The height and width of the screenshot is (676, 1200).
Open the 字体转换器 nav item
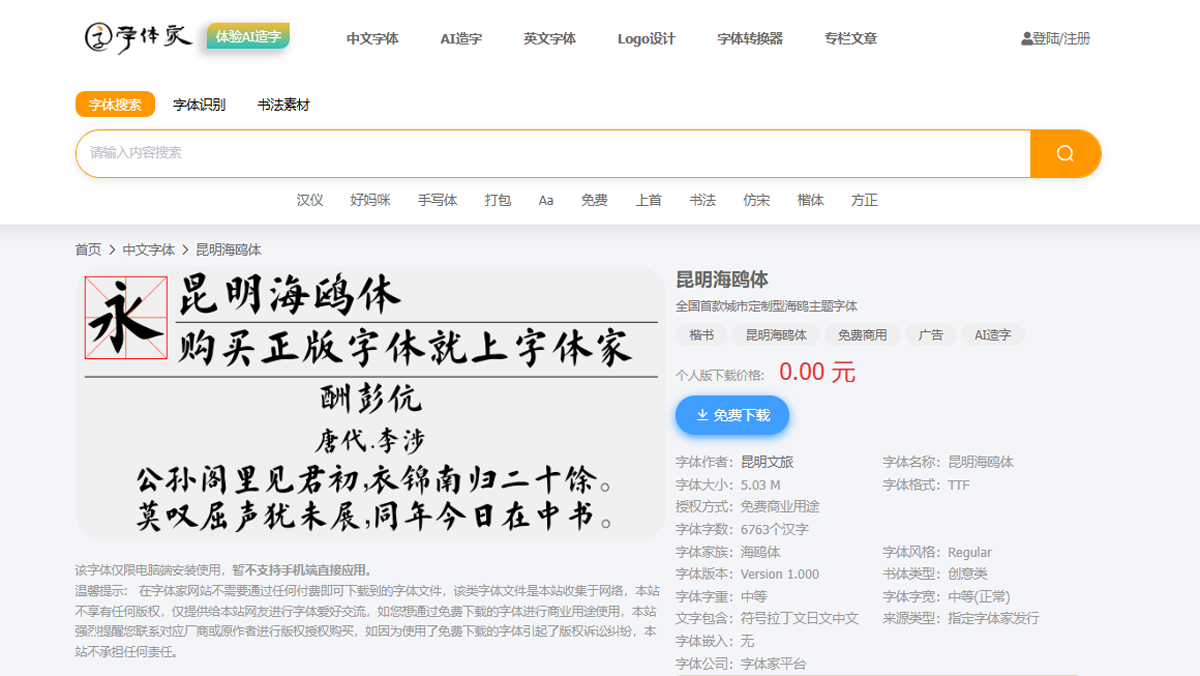(x=750, y=39)
